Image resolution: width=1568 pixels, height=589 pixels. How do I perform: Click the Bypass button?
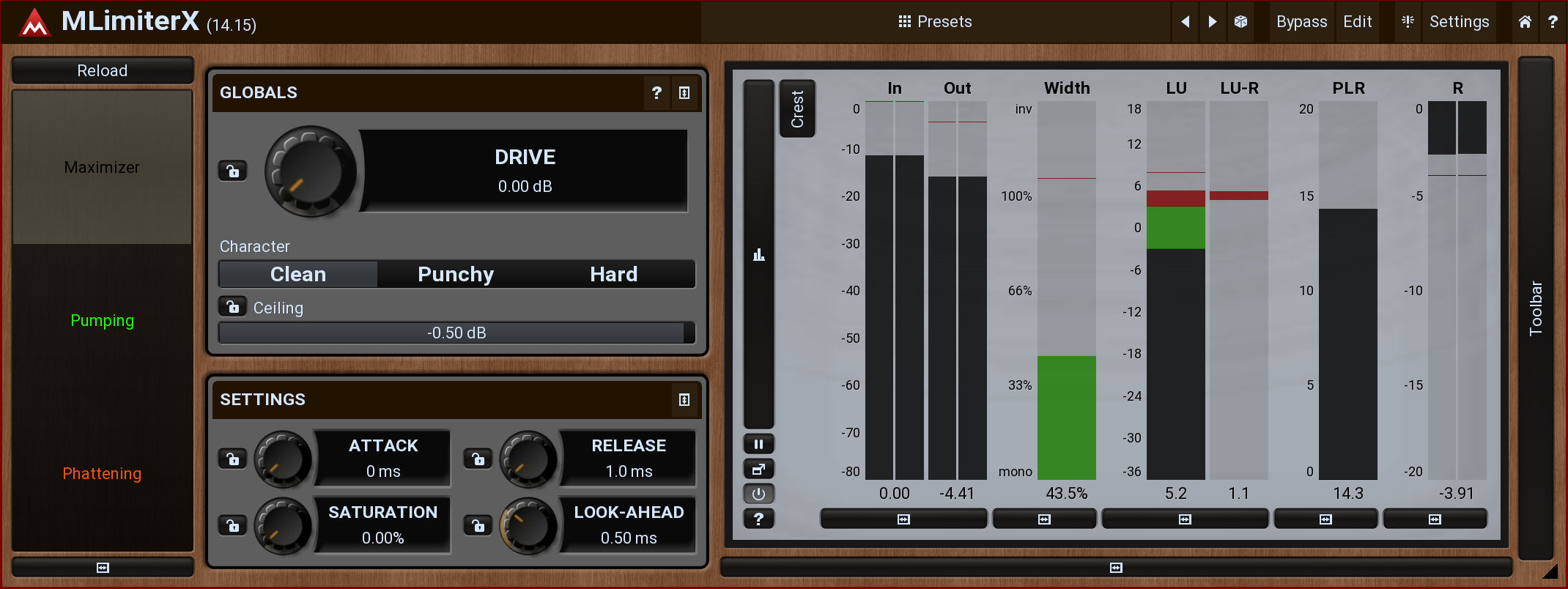pos(1301,22)
